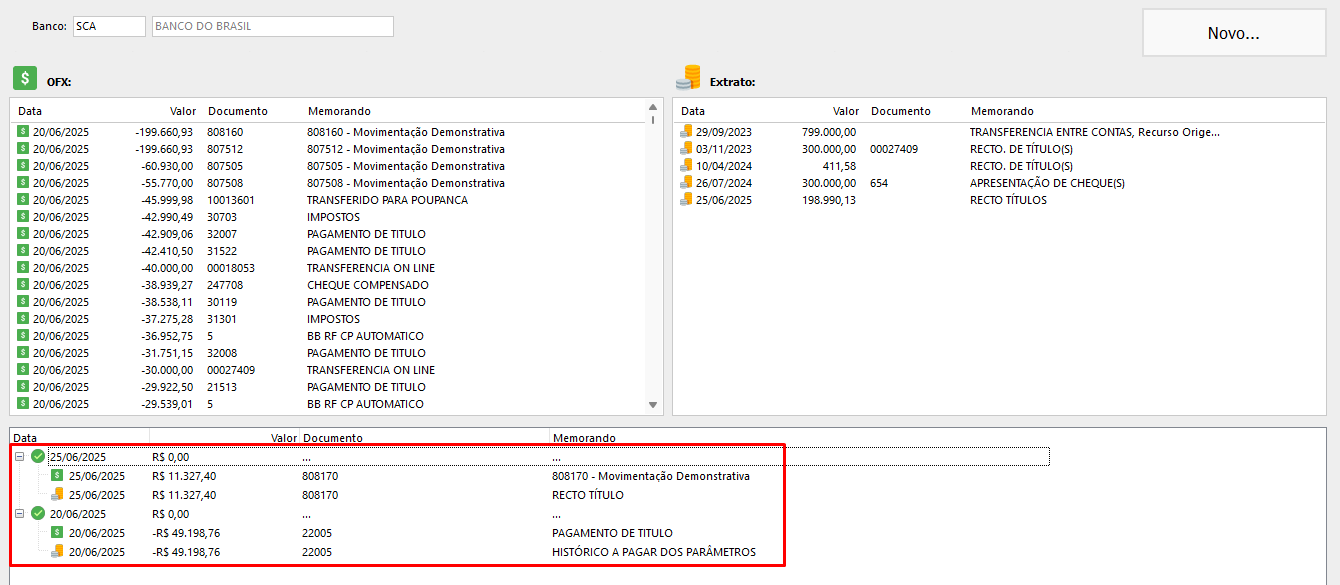Click green check icon of 25/06/2025 group
Image resolution: width=1340 pixels, height=585 pixels.
point(38,457)
